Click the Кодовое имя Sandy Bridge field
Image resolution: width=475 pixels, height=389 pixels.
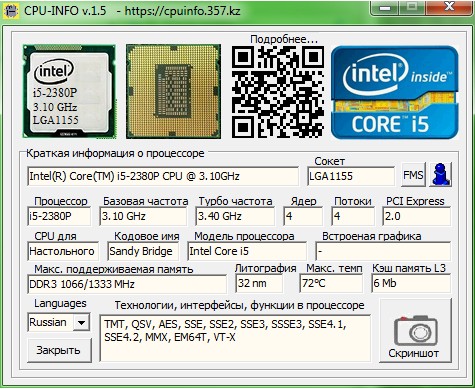[143, 251]
